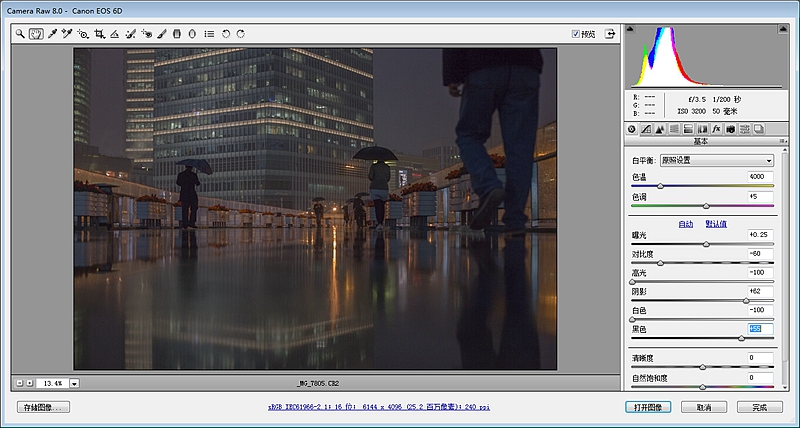Rotate image 90° clockwise
The width and height of the screenshot is (800, 428).
tap(241, 34)
